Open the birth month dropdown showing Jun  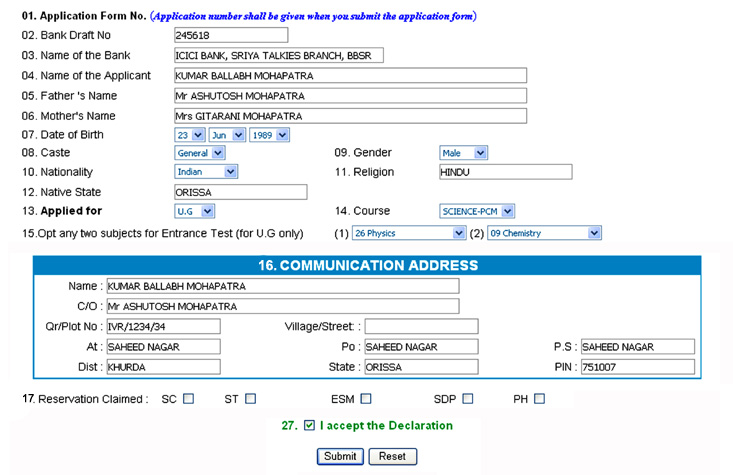227,135
